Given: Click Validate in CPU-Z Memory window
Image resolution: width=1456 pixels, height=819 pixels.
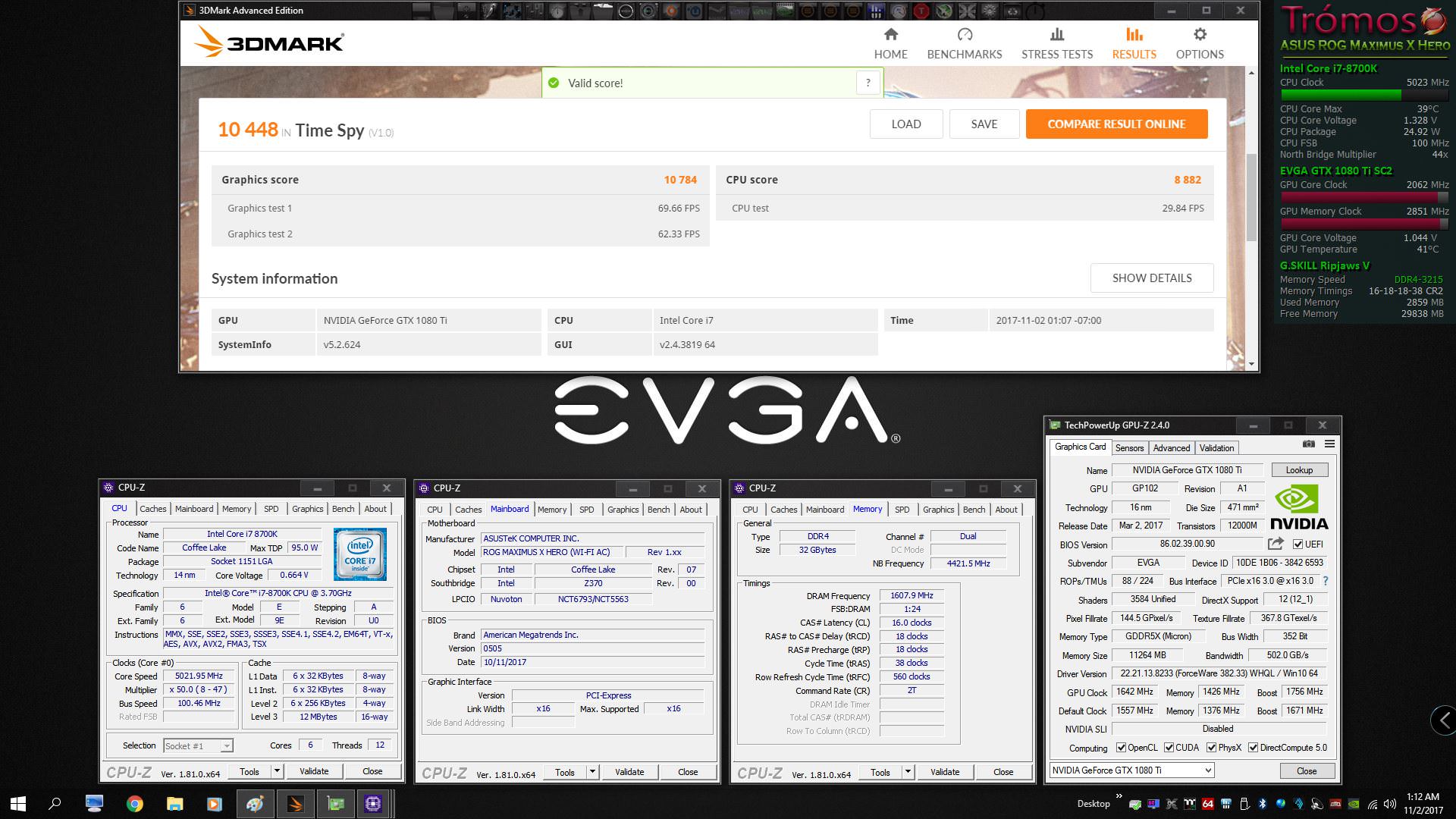Looking at the screenshot, I should pyautogui.click(x=945, y=772).
